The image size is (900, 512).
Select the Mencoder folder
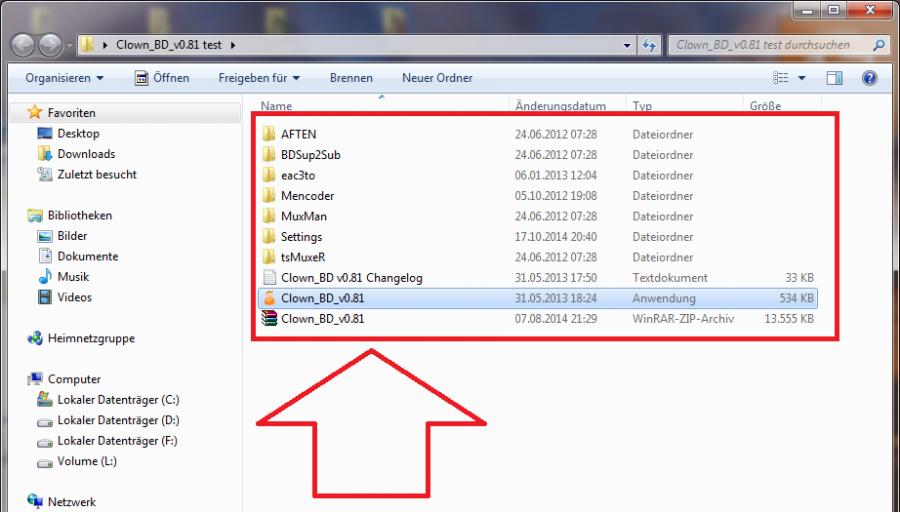tap(307, 196)
